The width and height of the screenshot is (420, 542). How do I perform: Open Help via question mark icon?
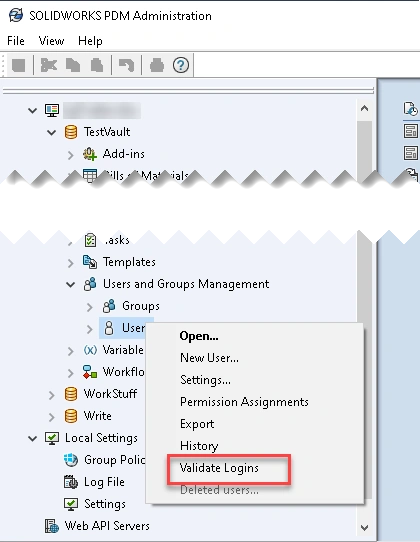(181, 65)
